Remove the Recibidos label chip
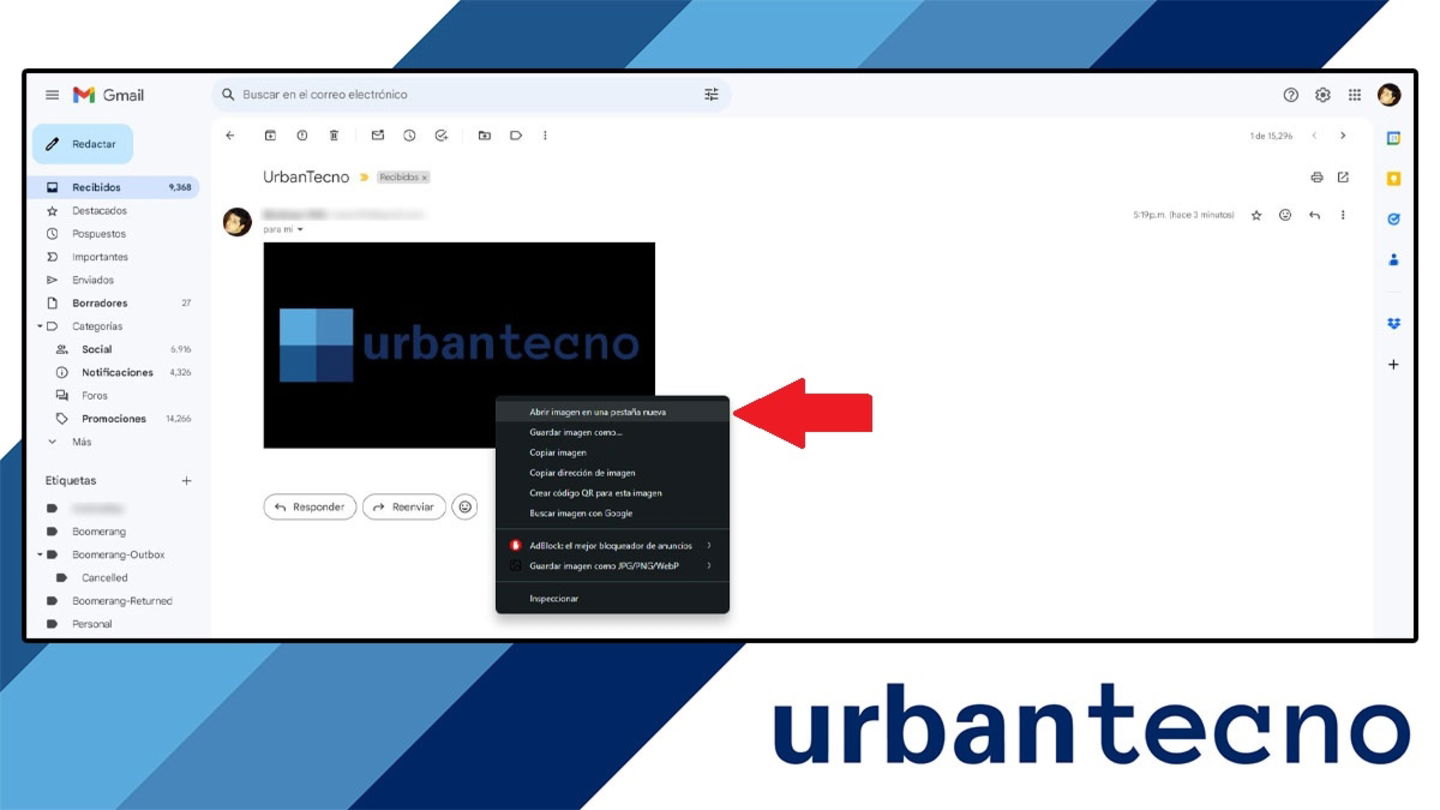1440x810 pixels. [424, 177]
